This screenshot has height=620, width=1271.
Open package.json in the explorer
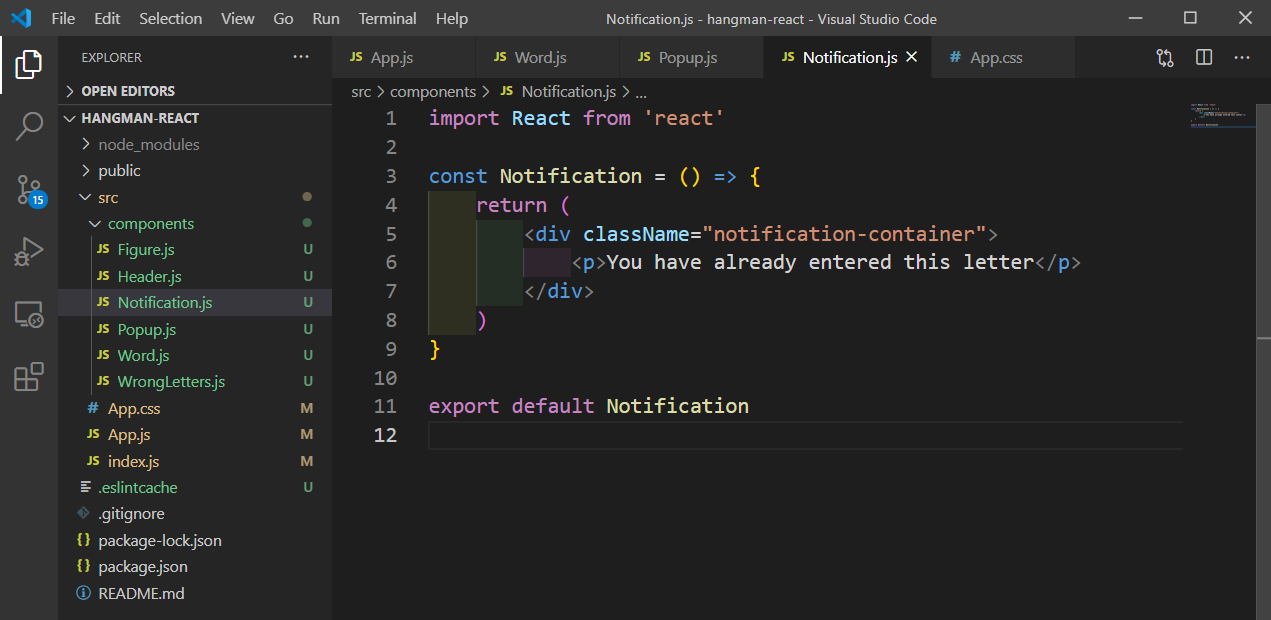(195, 567)
